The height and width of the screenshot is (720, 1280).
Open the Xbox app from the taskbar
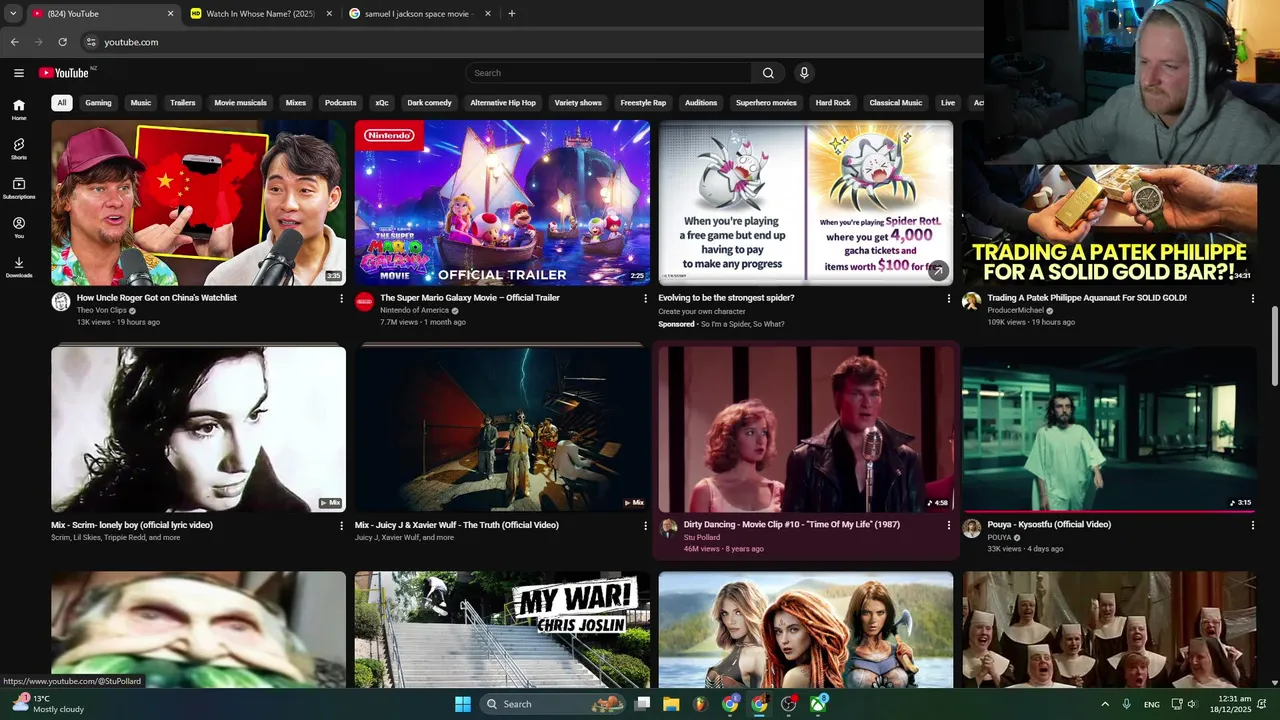click(819, 704)
